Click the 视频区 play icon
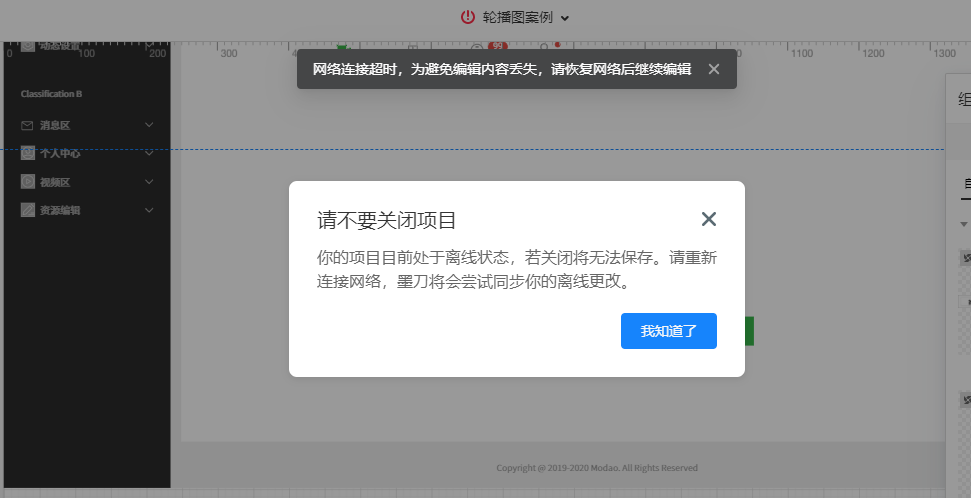971x498 pixels. 27,181
